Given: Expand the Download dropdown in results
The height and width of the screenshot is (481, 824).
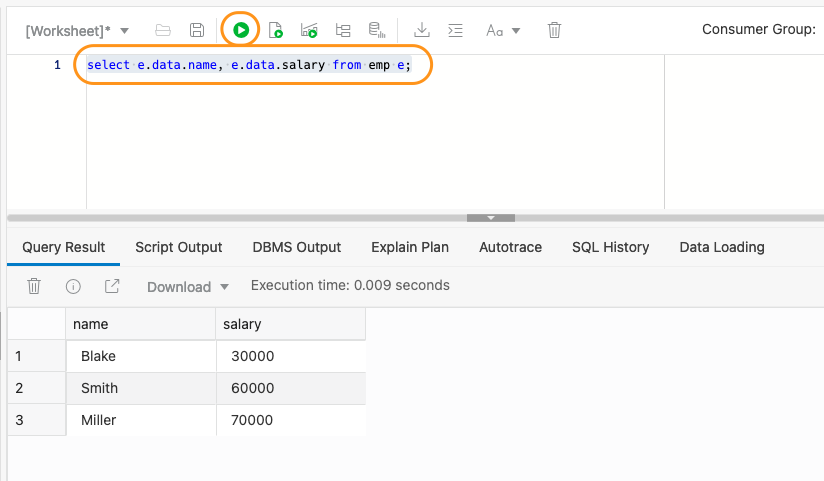Looking at the screenshot, I should click(x=188, y=287).
